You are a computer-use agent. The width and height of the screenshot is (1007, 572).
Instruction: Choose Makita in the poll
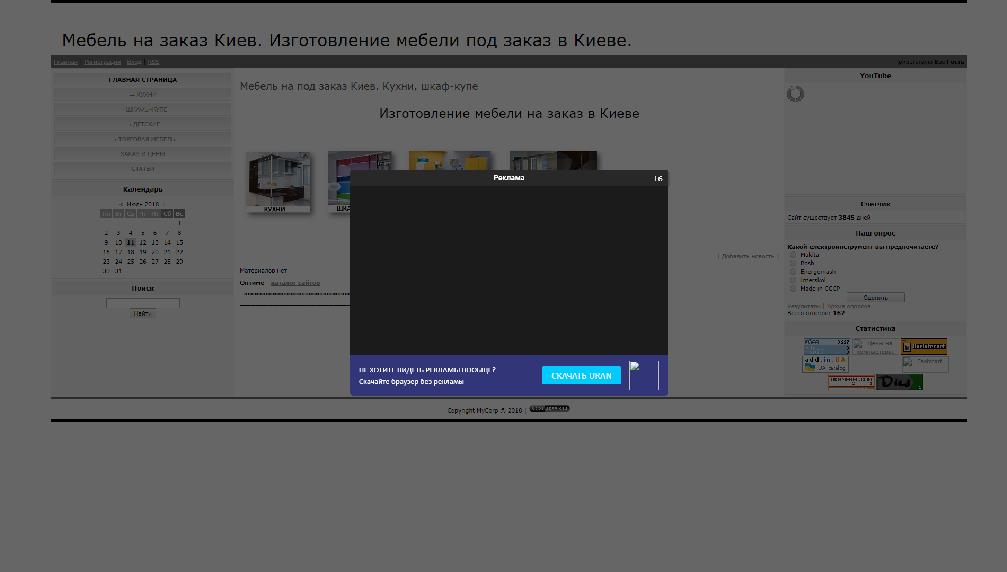click(x=792, y=255)
